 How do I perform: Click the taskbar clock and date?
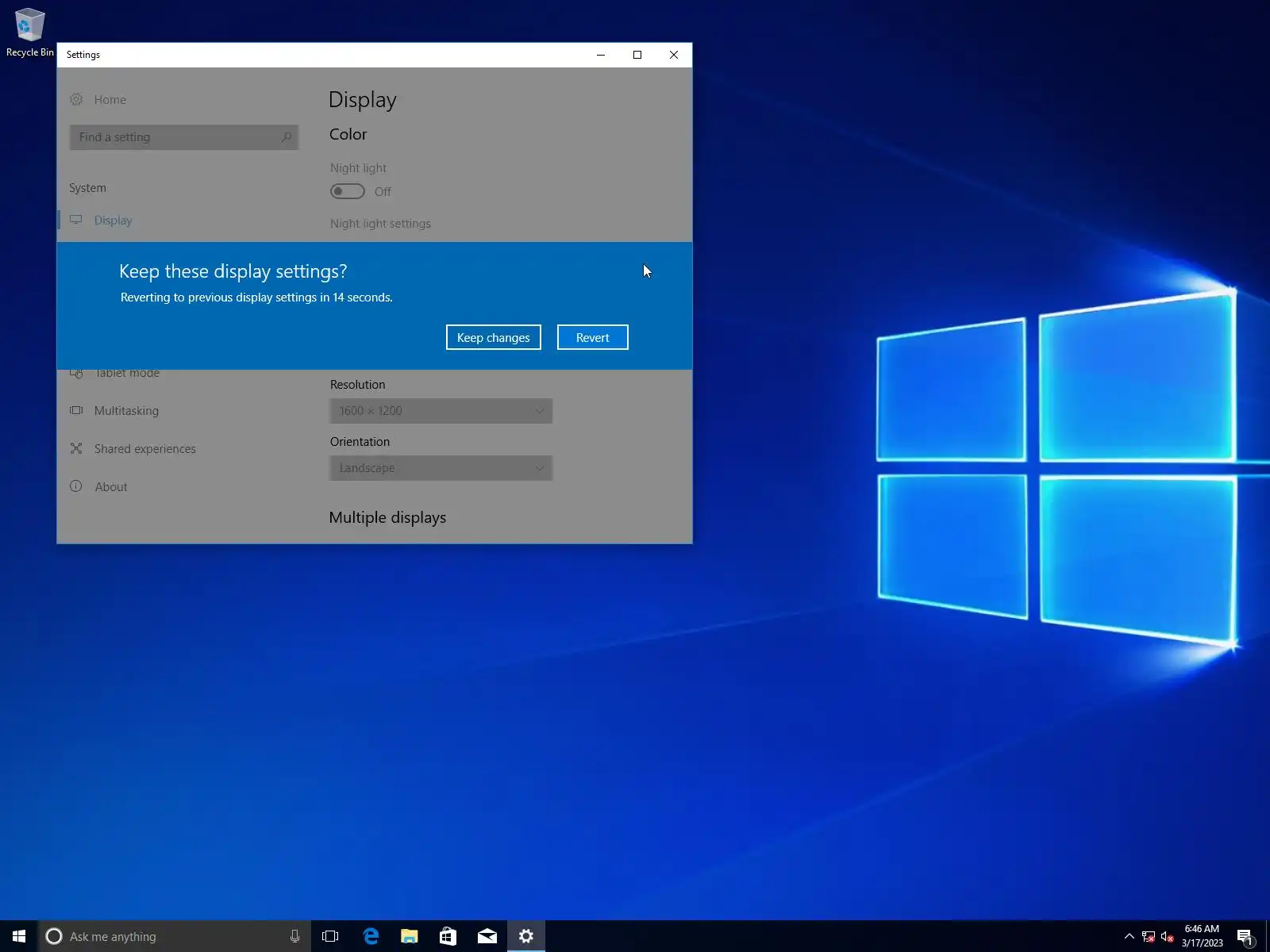1202,936
